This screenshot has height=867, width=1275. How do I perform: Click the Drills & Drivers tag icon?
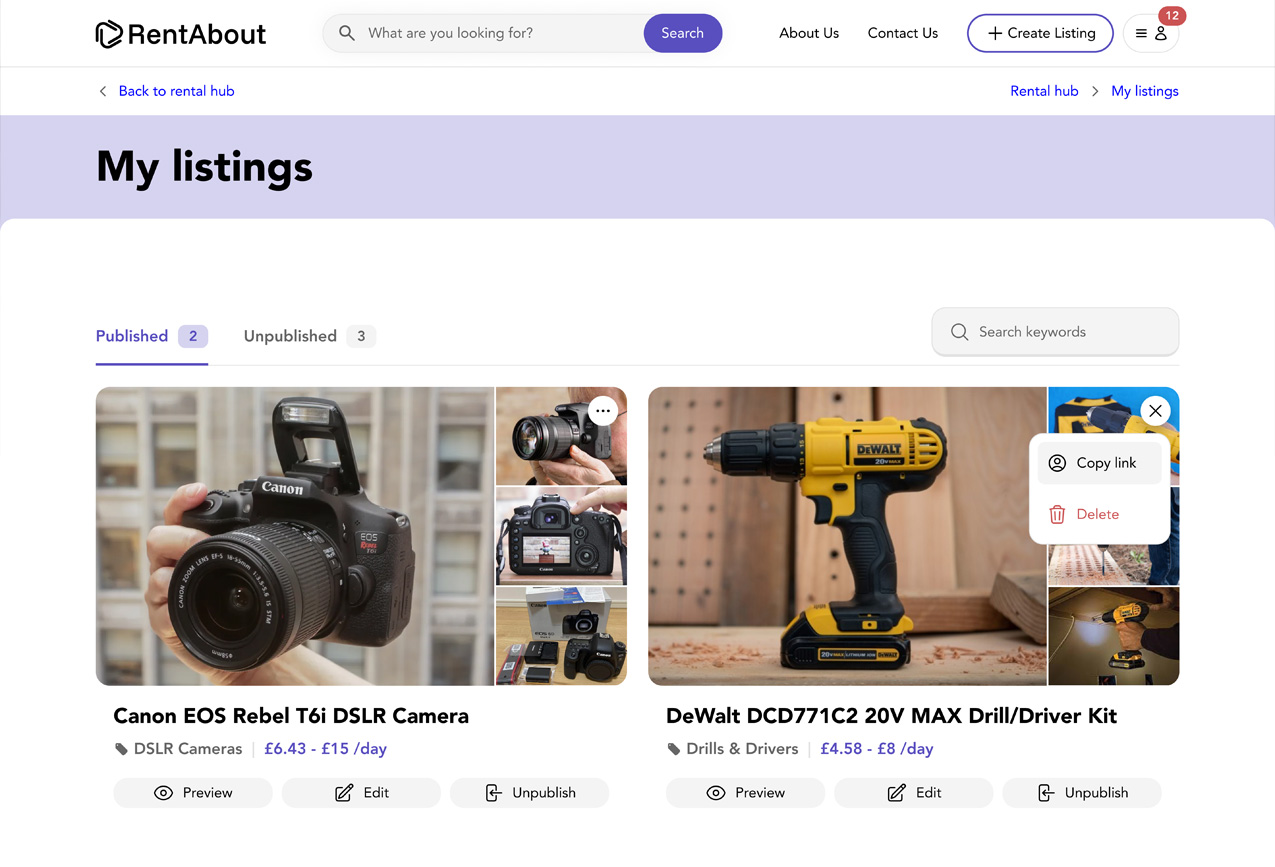pos(673,749)
